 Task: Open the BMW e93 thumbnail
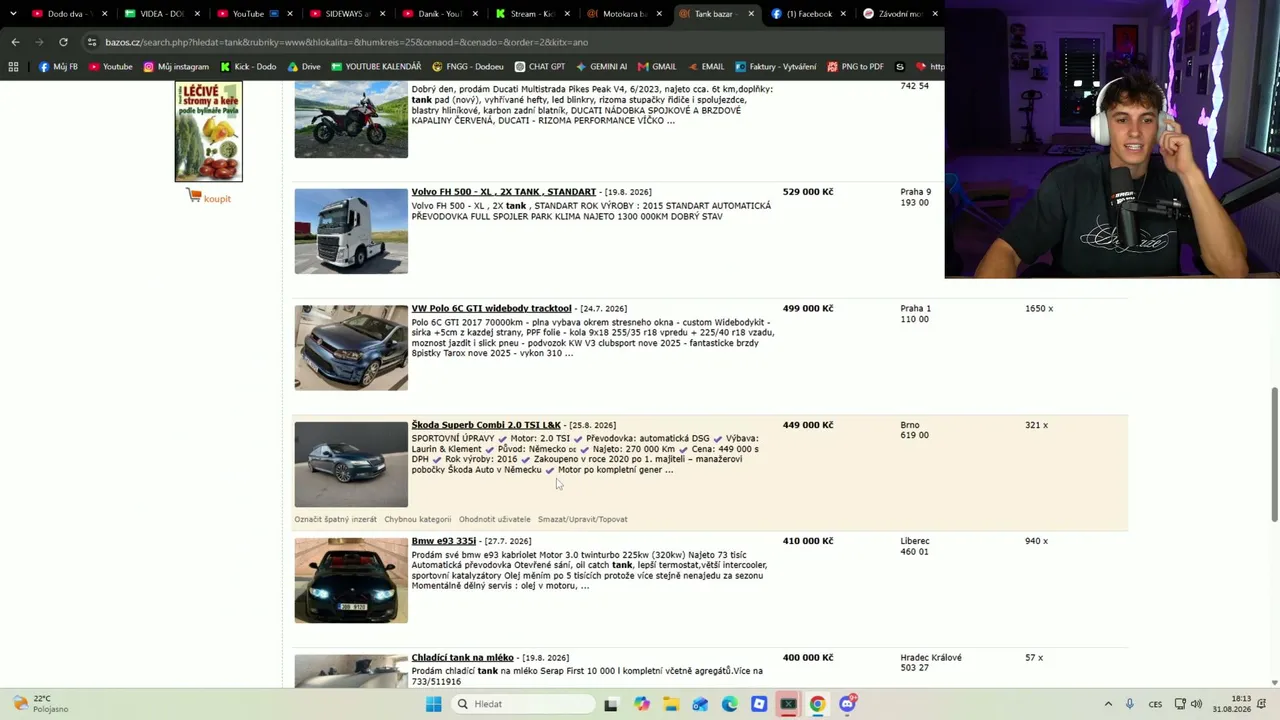[x=351, y=580]
